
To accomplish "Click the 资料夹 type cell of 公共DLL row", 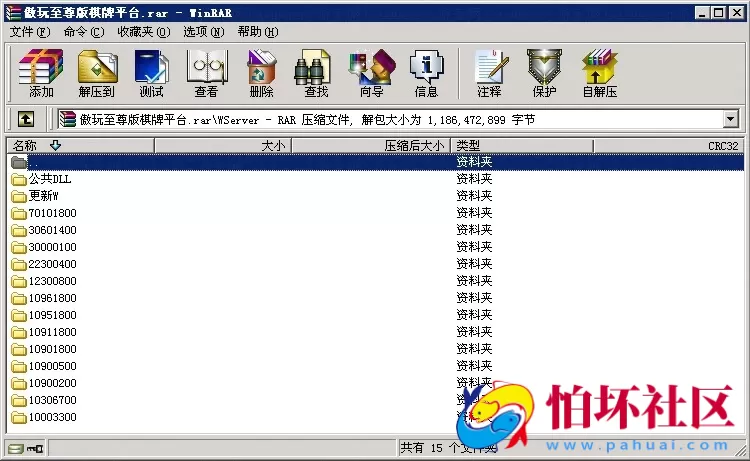I will coord(474,179).
